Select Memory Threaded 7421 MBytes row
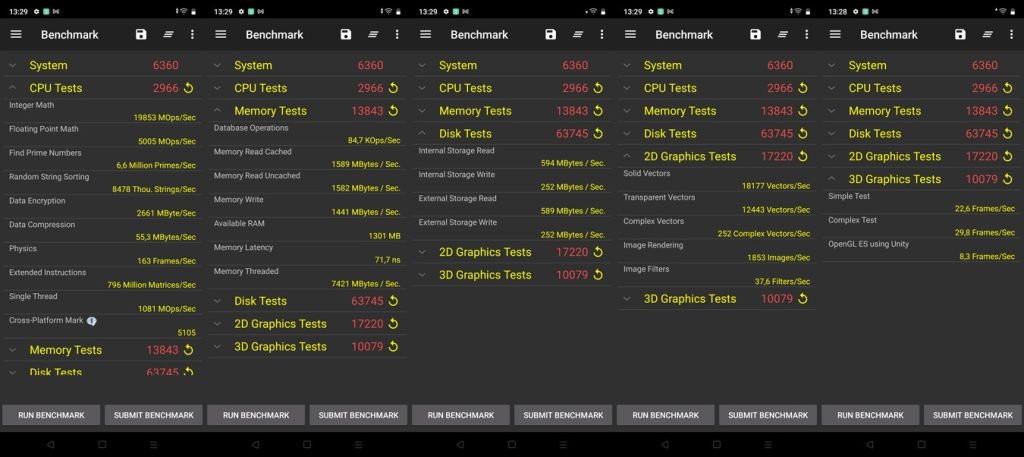This screenshot has width=1024, height=457. pos(307,277)
